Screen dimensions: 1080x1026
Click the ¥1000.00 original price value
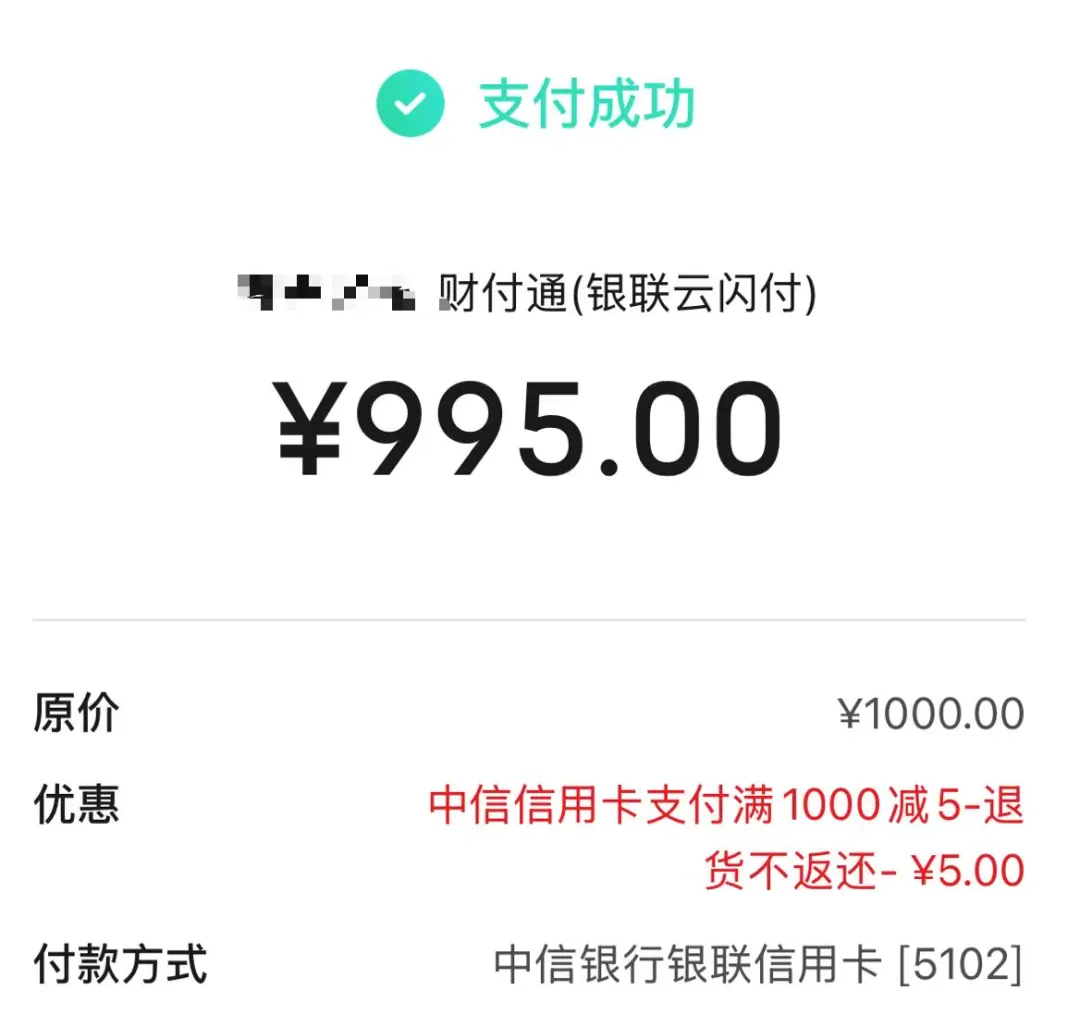[x=930, y=714]
